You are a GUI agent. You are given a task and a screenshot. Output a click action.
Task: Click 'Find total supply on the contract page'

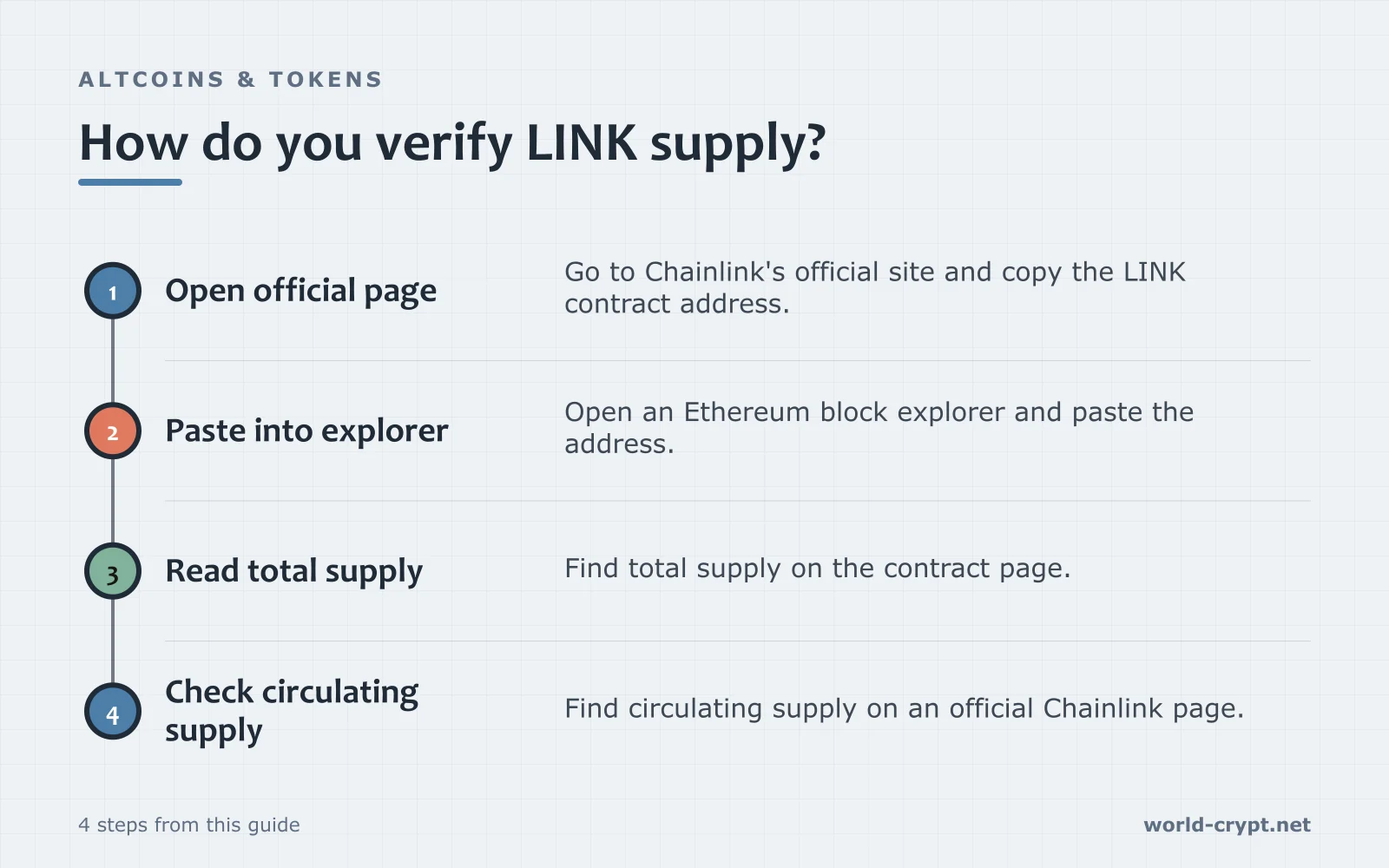(817, 569)
